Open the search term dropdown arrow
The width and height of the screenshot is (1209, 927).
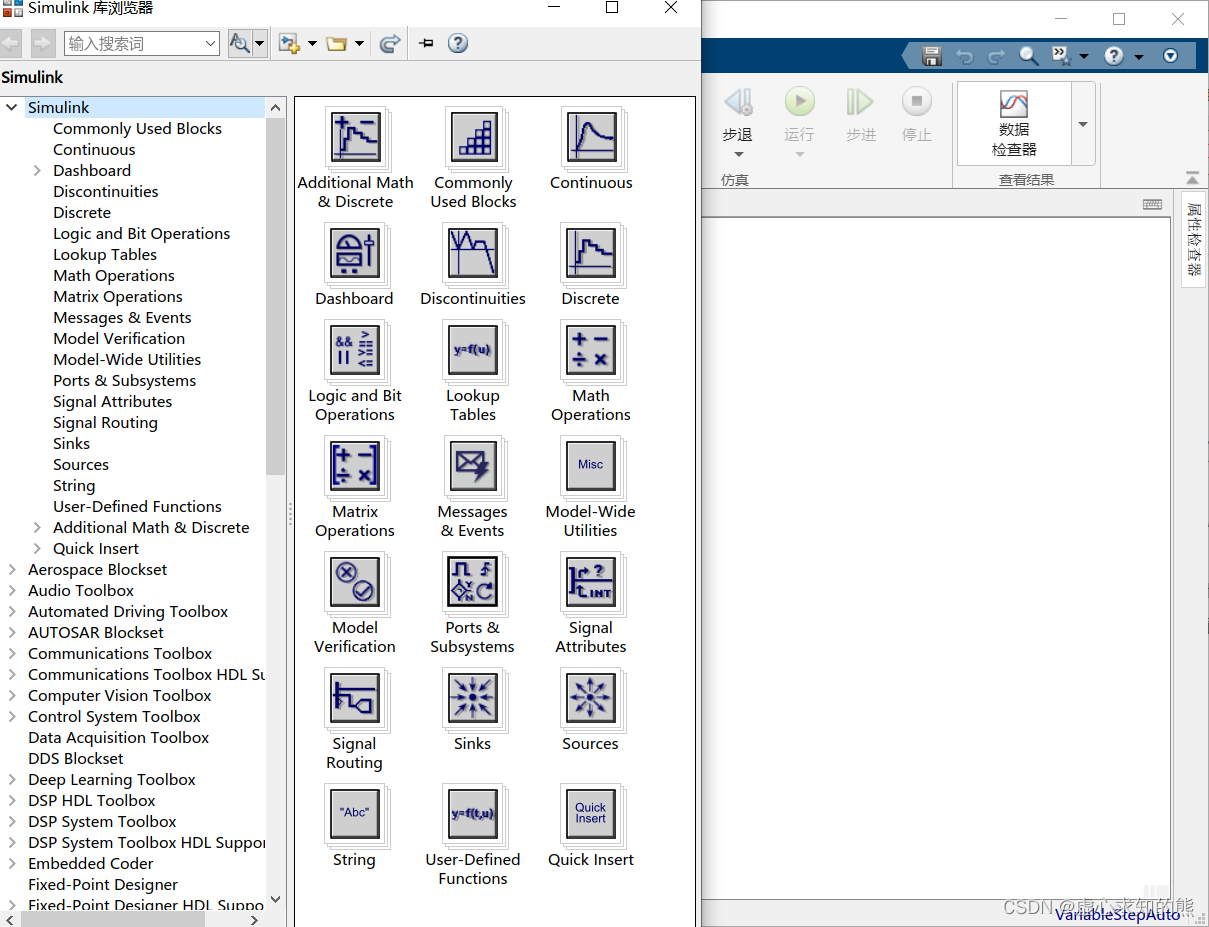pos(210,43)
